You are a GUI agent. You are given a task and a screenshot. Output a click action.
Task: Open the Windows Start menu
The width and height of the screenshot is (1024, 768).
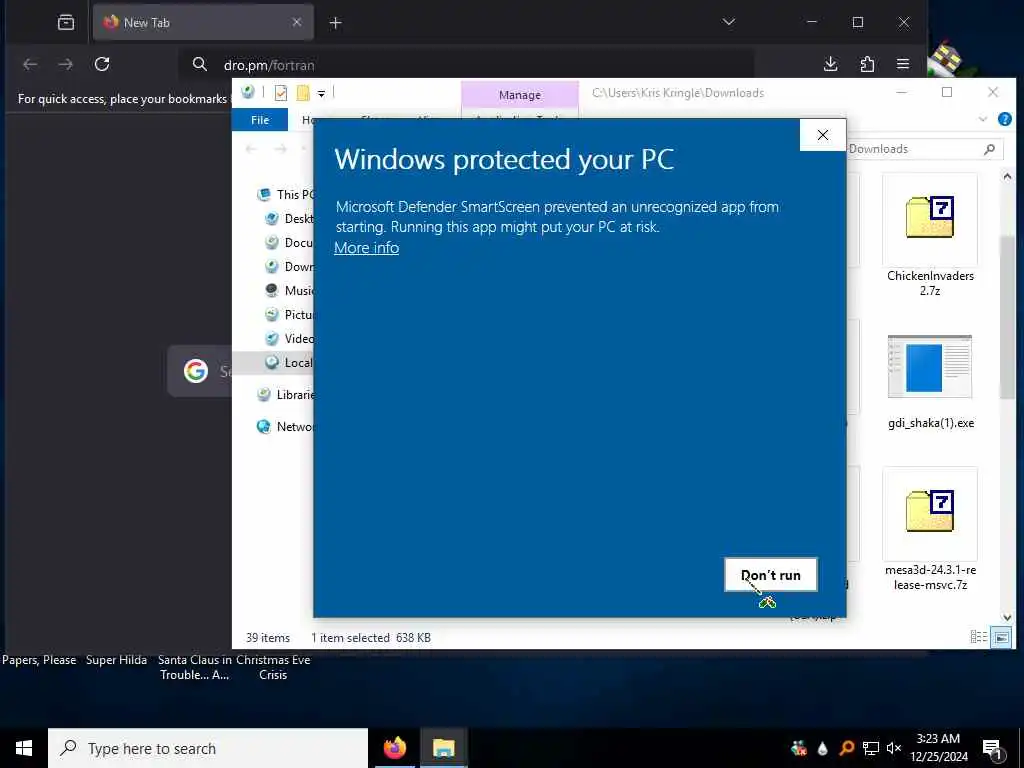click(x=24, y=748)
